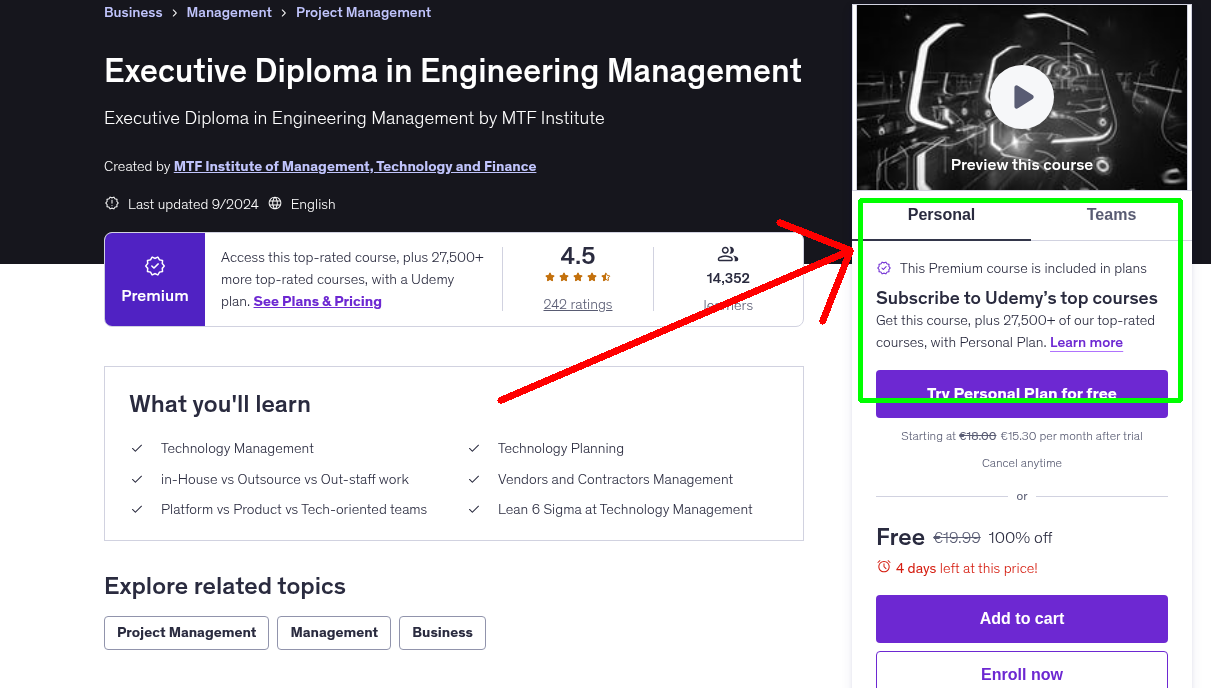The height and width of the screenshot is (688, 1211).
Task: Click the last updated alert icon
Action: (x=112, y=203)
